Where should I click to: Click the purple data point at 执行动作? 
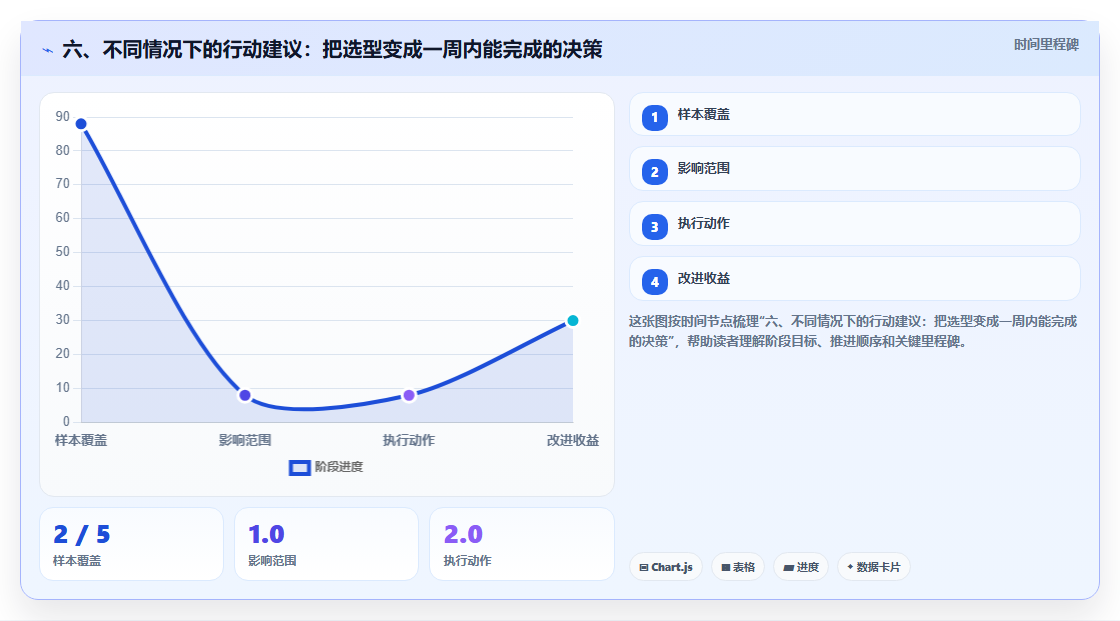[409, 395]
